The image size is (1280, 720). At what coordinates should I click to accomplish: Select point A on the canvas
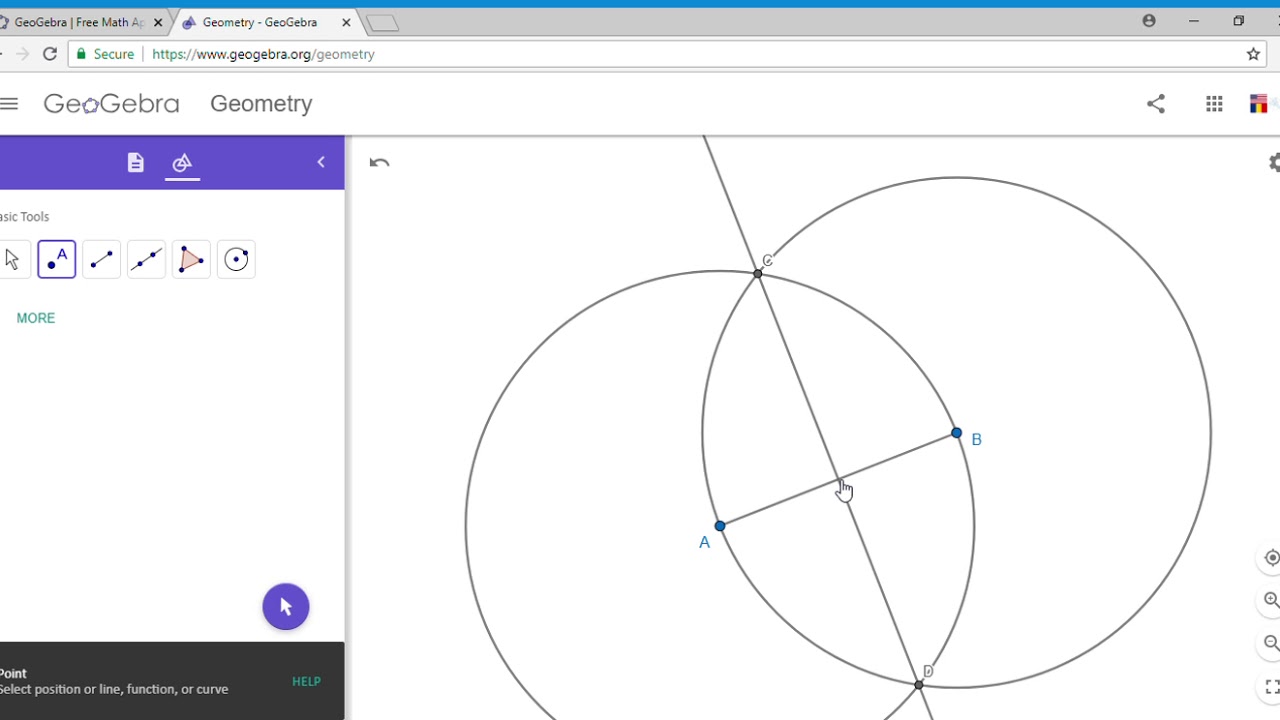click(720, 526)
